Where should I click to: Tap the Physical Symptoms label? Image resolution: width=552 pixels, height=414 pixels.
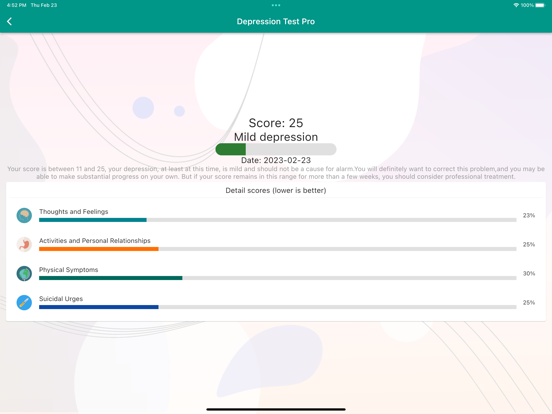point(69,270)
